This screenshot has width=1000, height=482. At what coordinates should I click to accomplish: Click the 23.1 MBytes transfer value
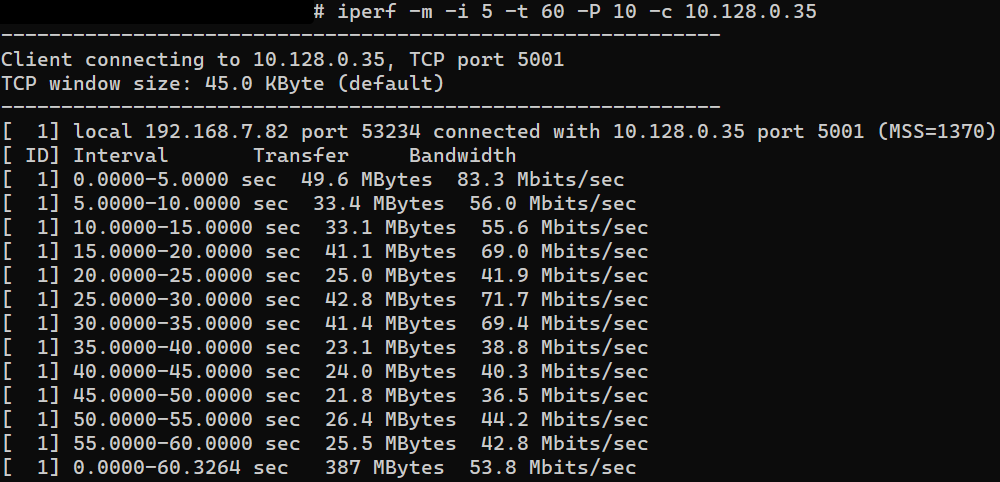click(390, 348)
